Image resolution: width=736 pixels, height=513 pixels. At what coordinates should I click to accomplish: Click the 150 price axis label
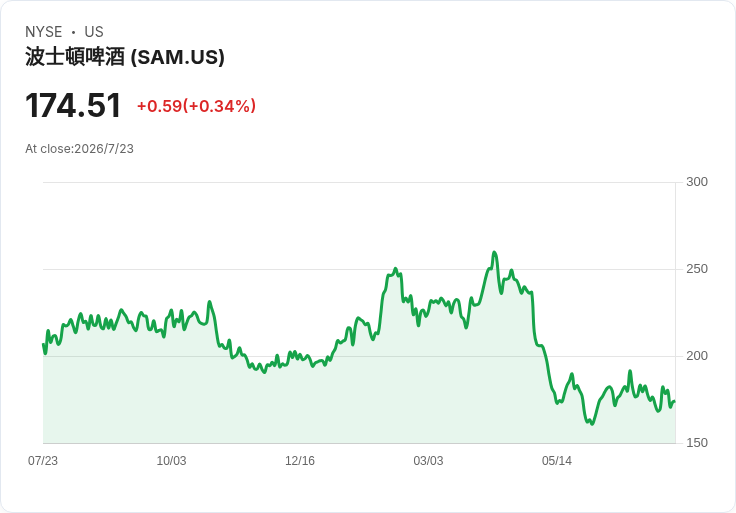tap(697, 443)
